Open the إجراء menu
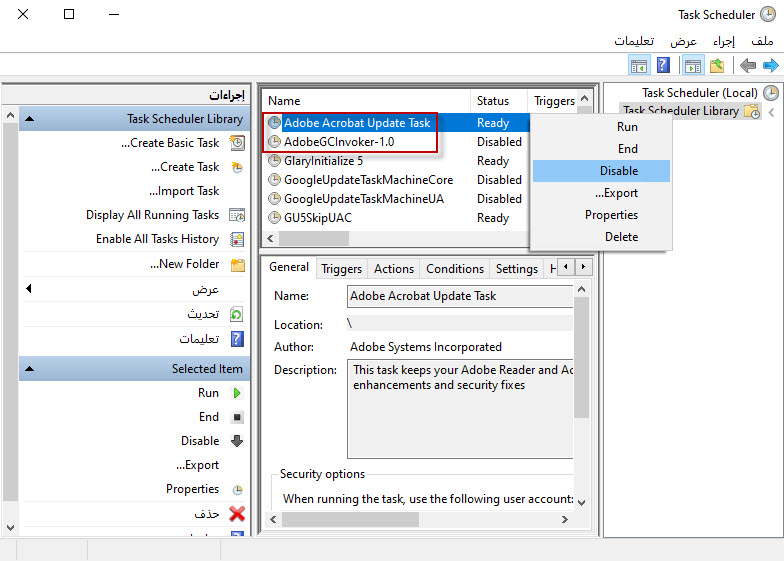 [724, 40]
